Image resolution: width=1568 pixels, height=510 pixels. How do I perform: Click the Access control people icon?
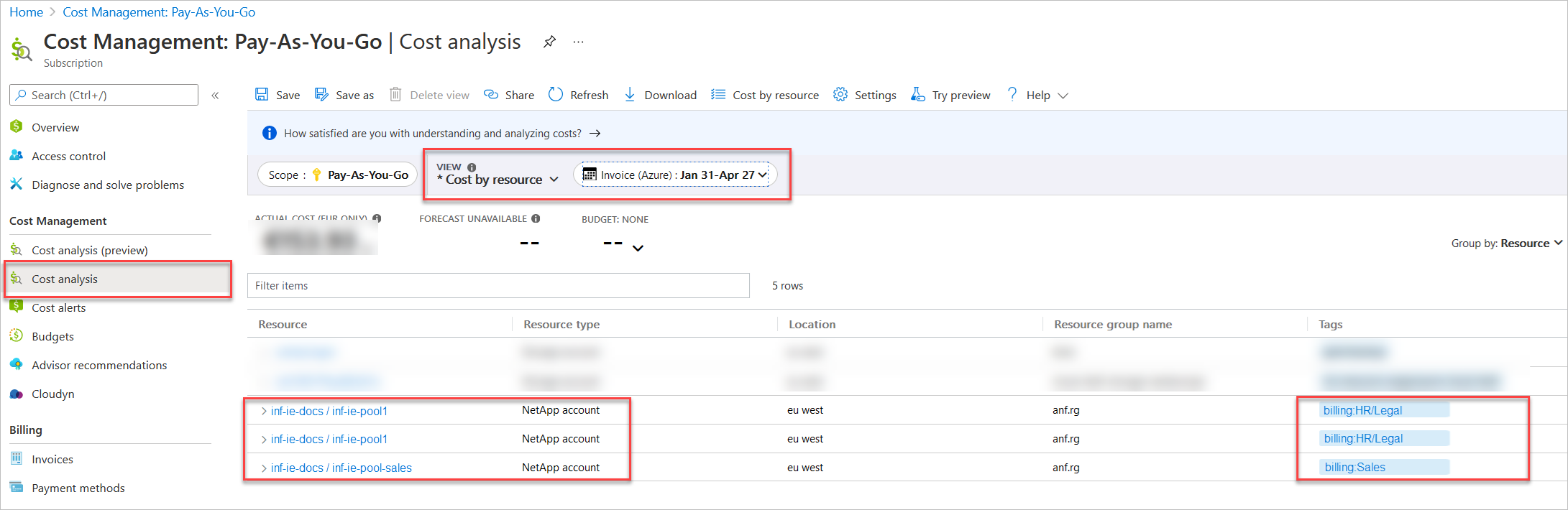click(17, 156)
